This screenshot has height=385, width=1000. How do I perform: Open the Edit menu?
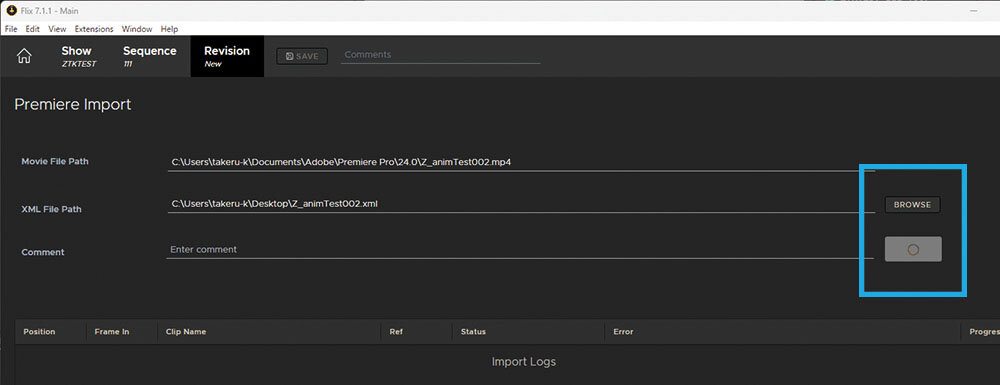coord(33,29)
